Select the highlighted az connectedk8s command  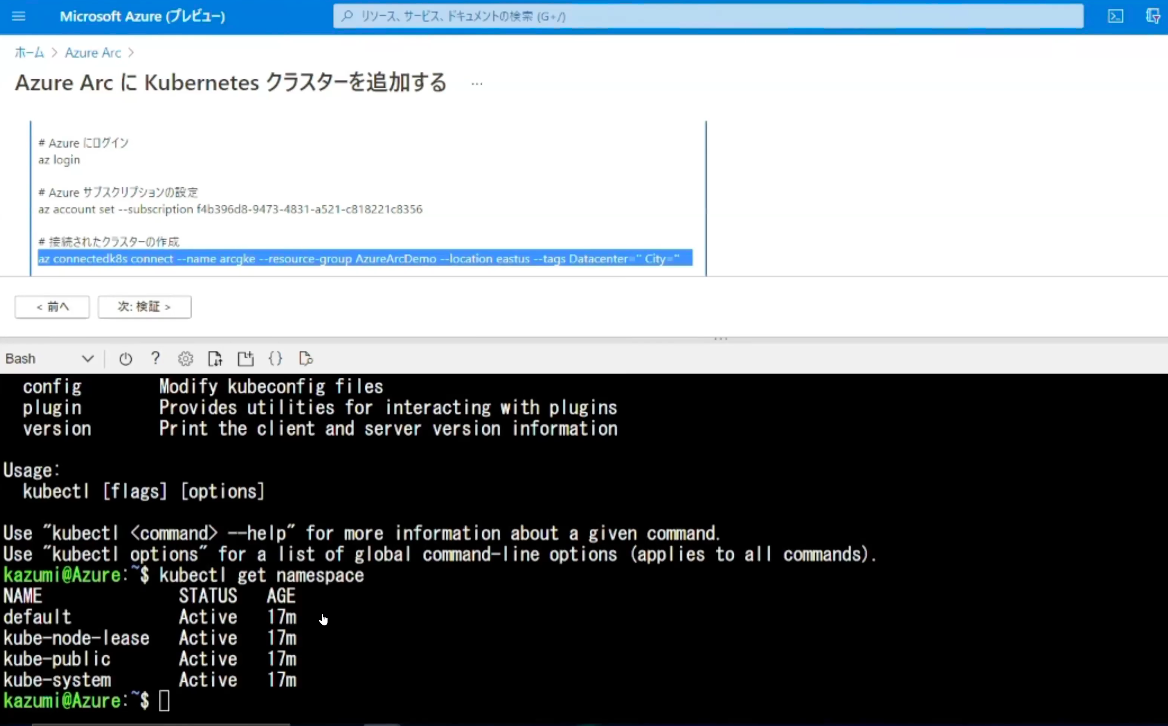click(x=365, y=258)
